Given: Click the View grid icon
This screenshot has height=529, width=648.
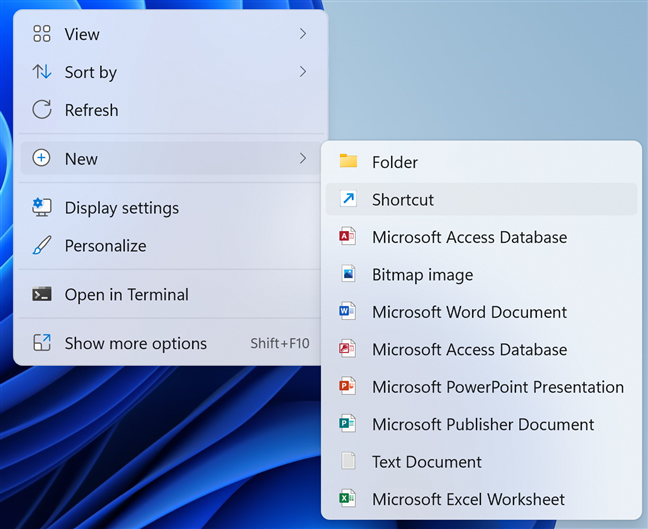Looking at the screenshot, I should (x=42, y=33).
